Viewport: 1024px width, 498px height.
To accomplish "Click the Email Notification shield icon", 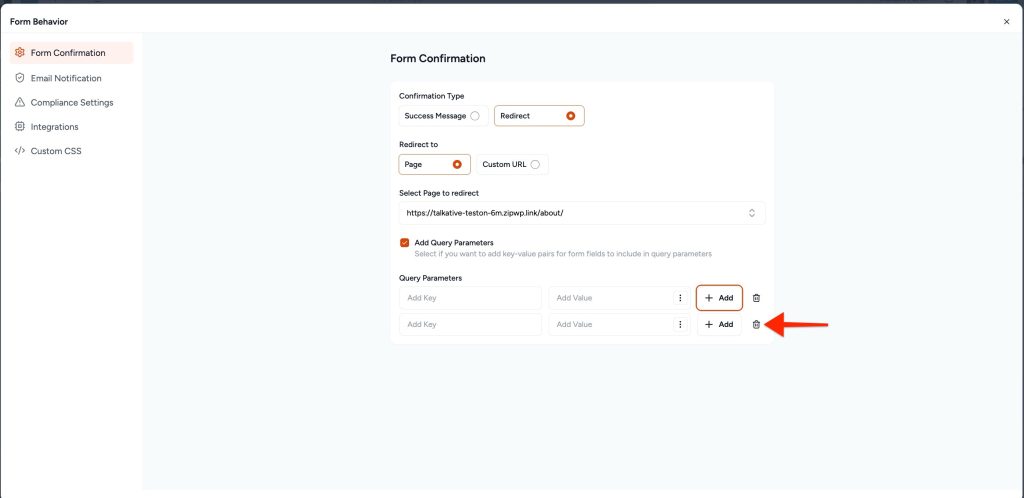I will coord(20,78).
